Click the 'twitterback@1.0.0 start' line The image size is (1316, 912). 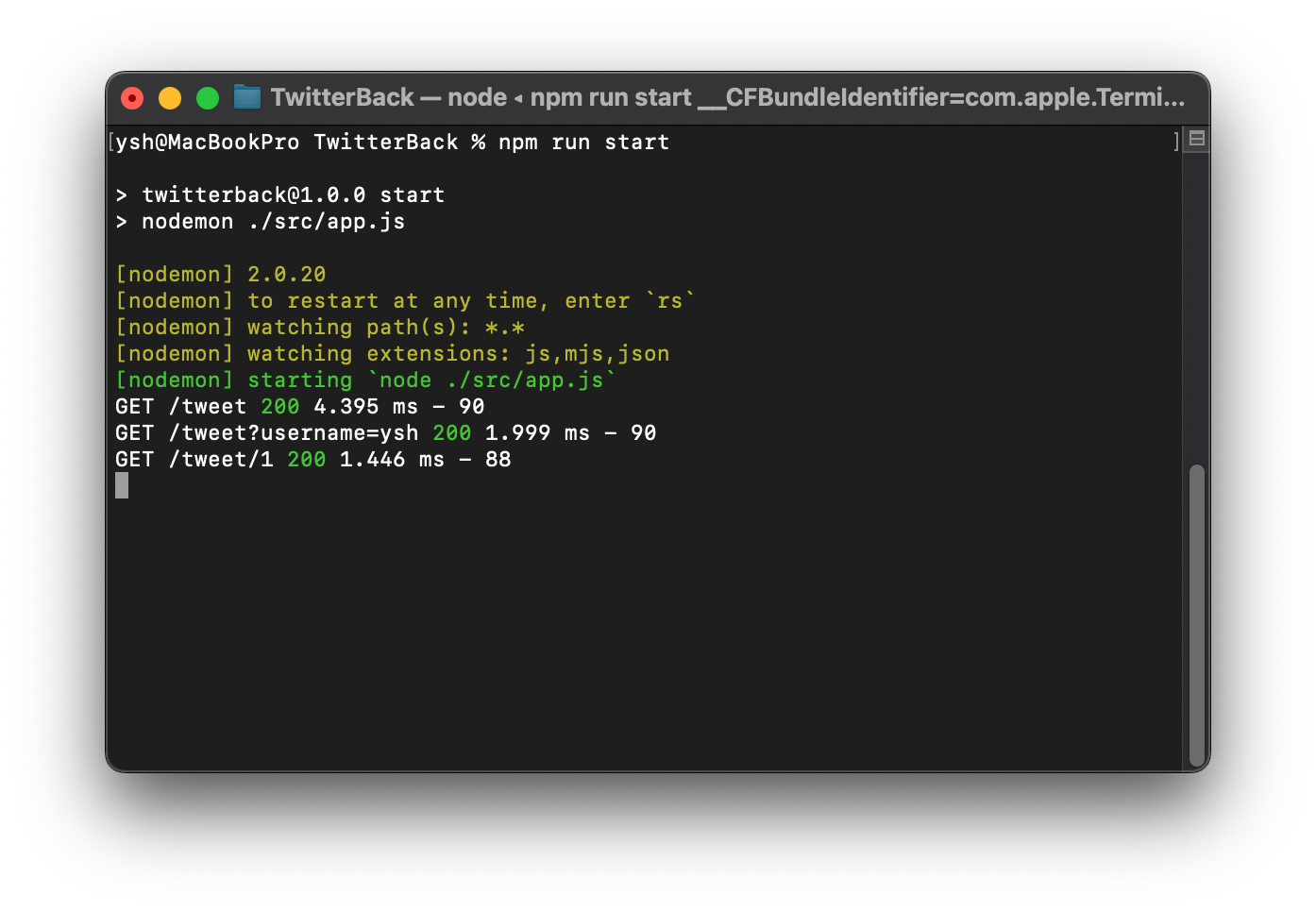279,195
